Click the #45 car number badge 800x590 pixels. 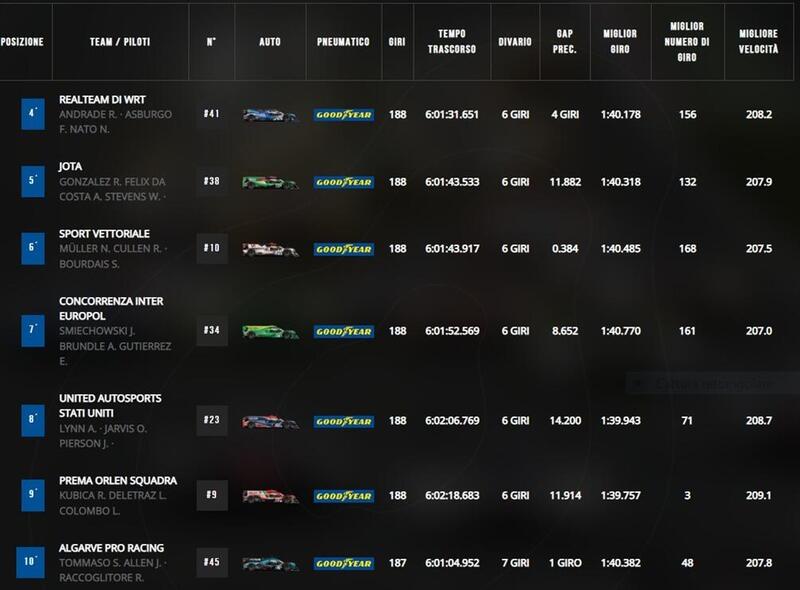tap(212, 562)
